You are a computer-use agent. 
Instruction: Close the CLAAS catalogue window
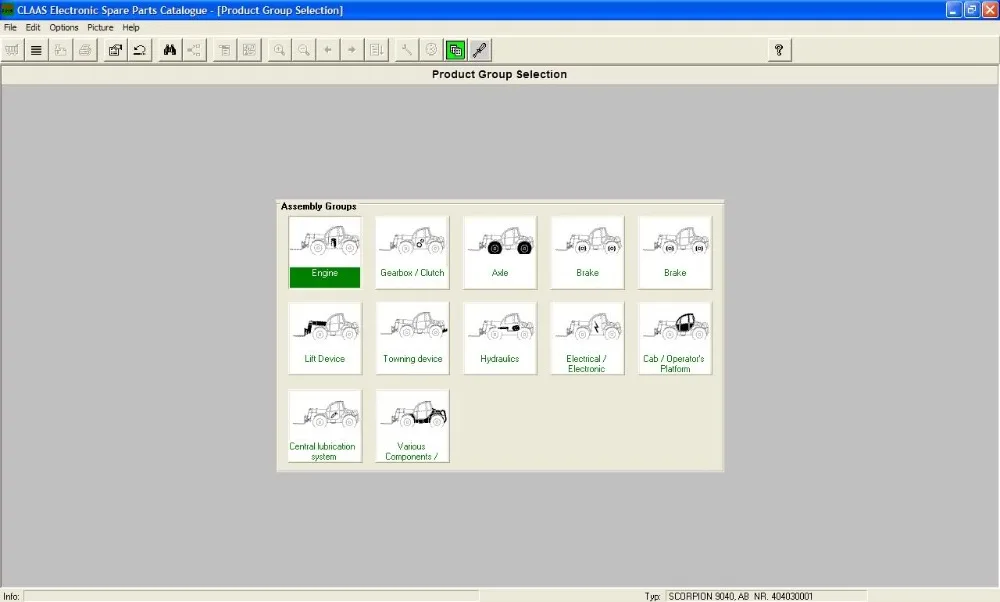[989, 10]
